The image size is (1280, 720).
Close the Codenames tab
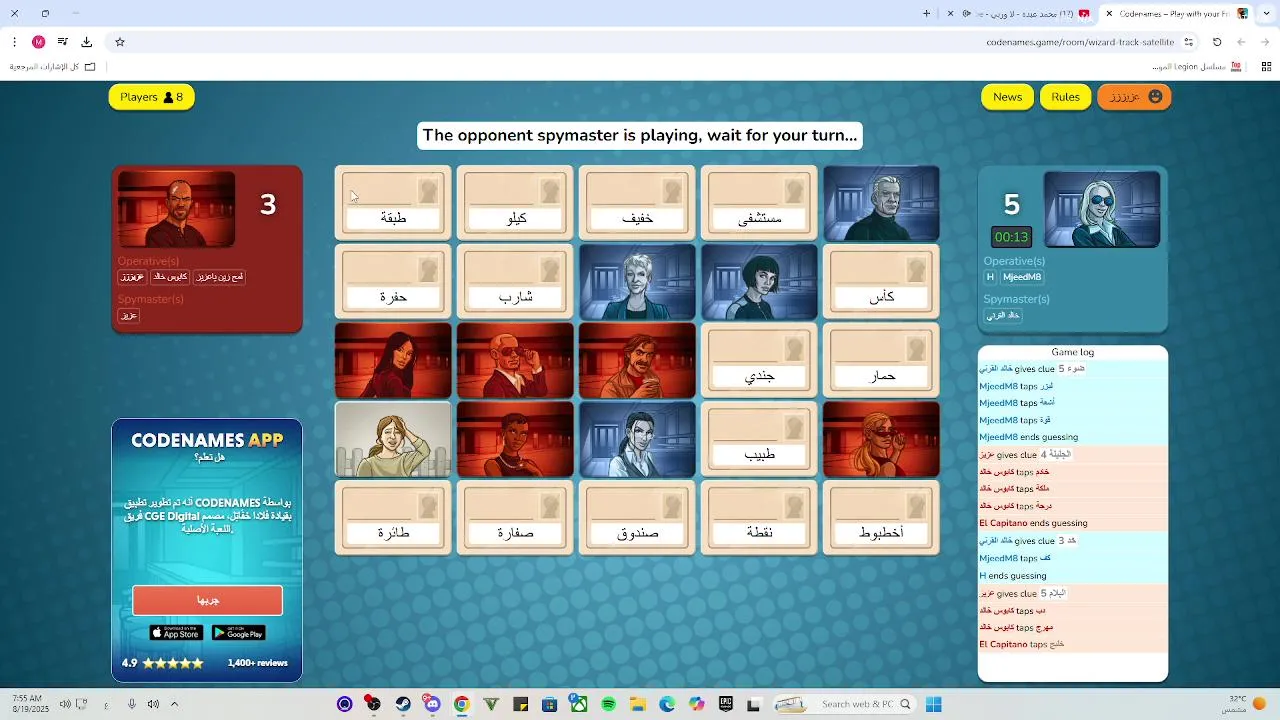tap(1109, 13)
